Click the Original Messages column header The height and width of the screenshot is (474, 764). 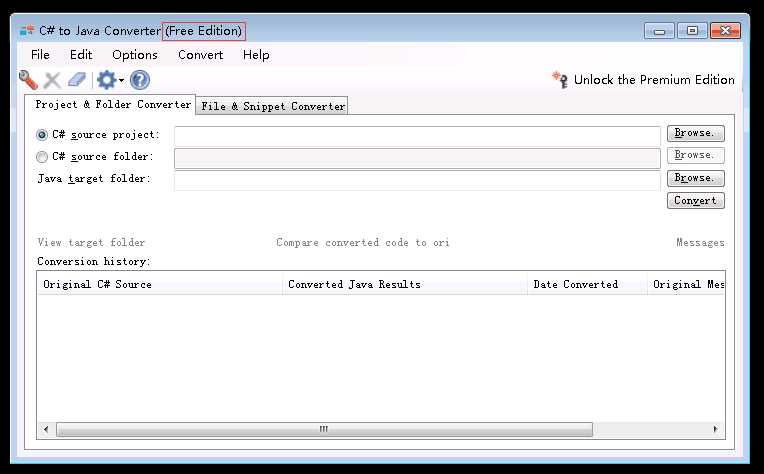686,284
